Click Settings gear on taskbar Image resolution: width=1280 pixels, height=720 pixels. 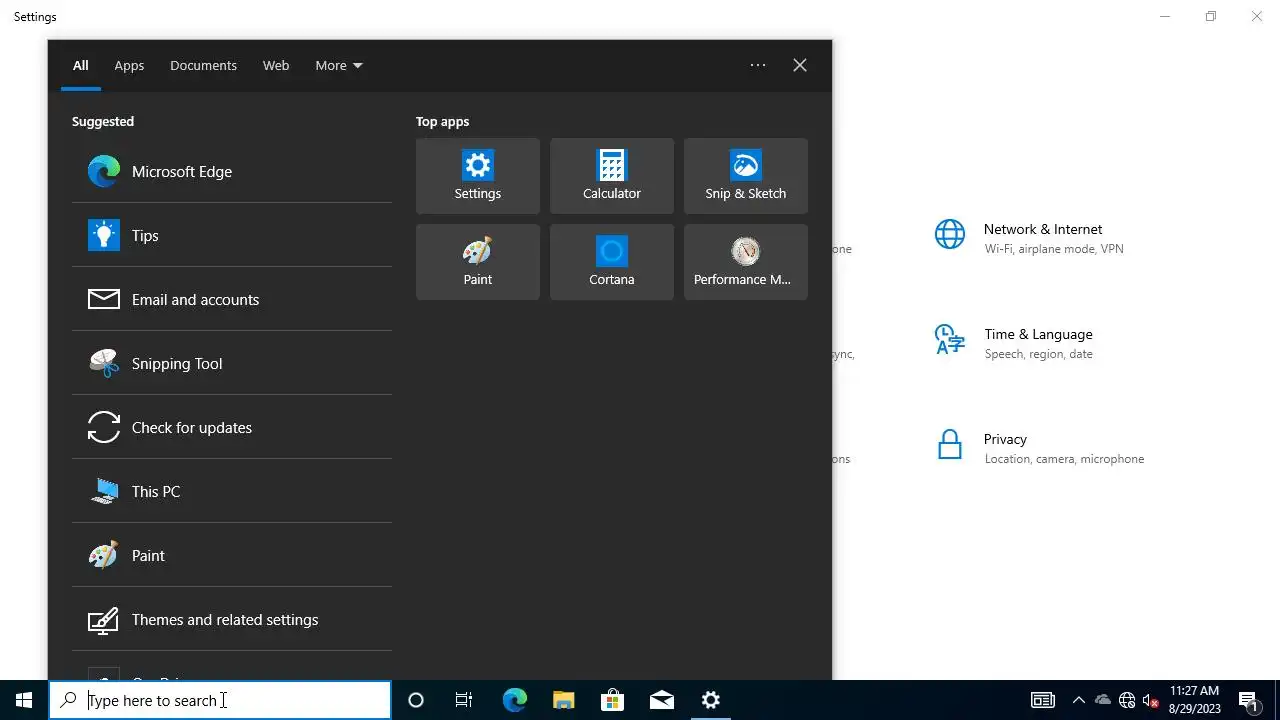tap(711, 700)
